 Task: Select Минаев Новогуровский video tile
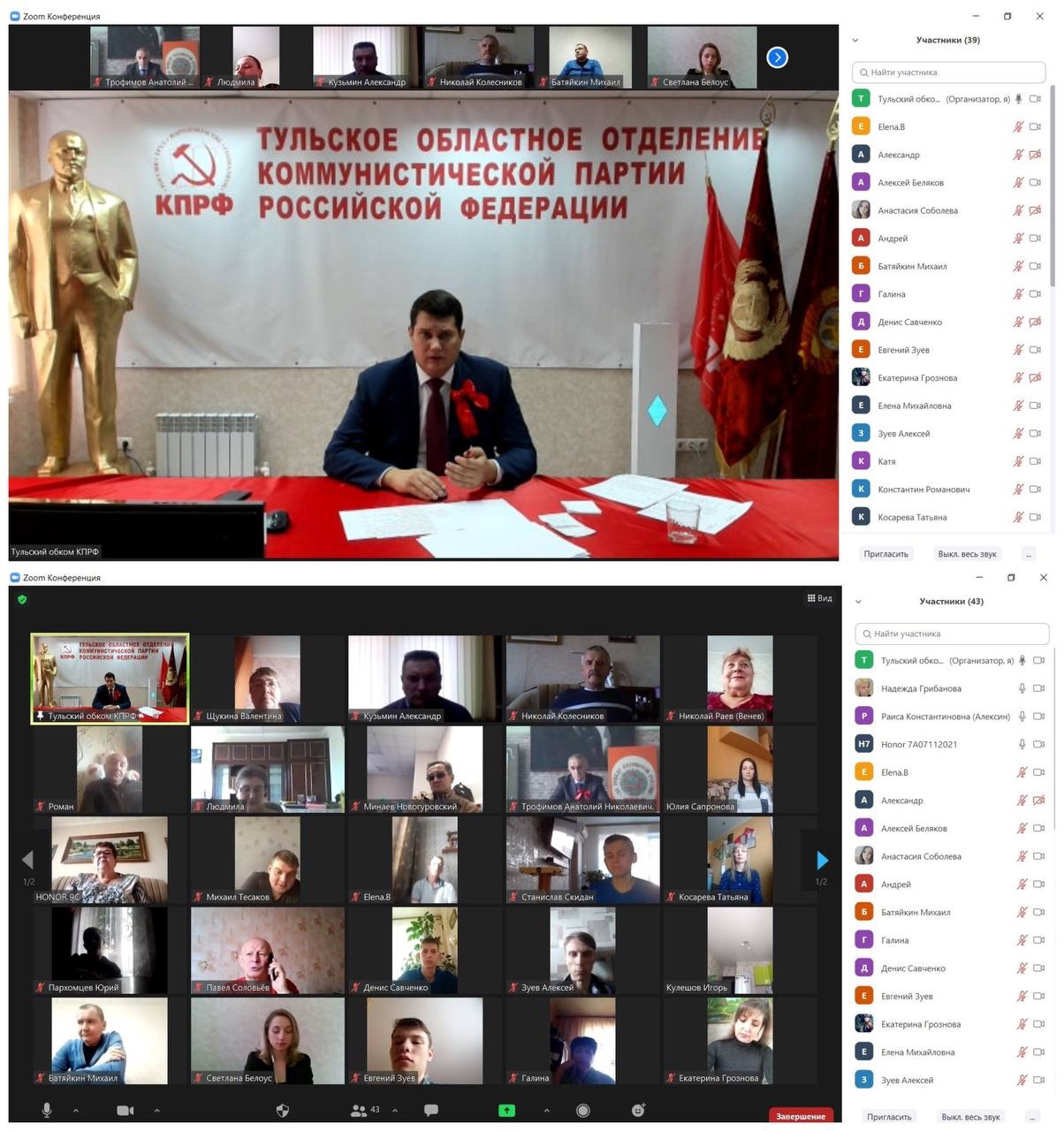(425, 770)
